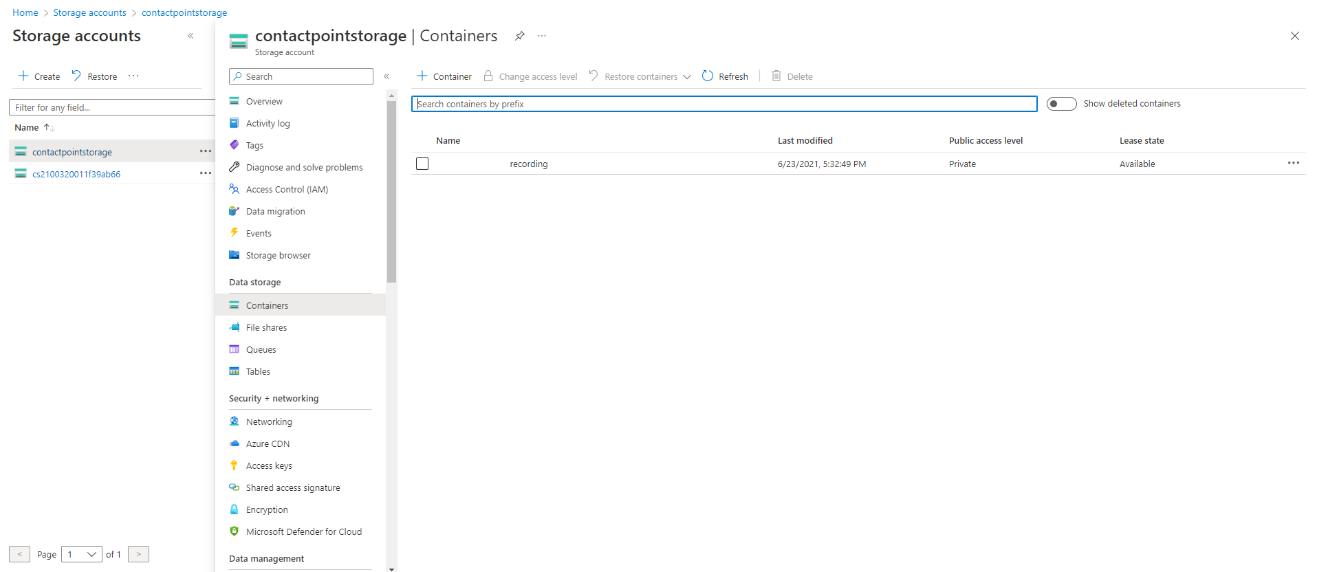
Task: Sort by Lease state column header
Action: [1142, 141]
